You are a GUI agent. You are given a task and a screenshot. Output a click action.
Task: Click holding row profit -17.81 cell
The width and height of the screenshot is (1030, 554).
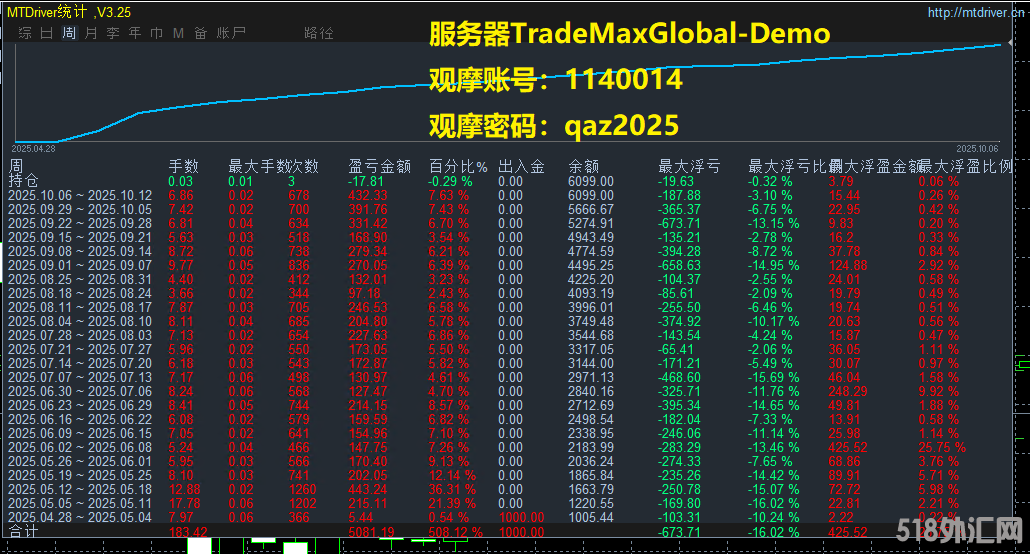(365, 181)
